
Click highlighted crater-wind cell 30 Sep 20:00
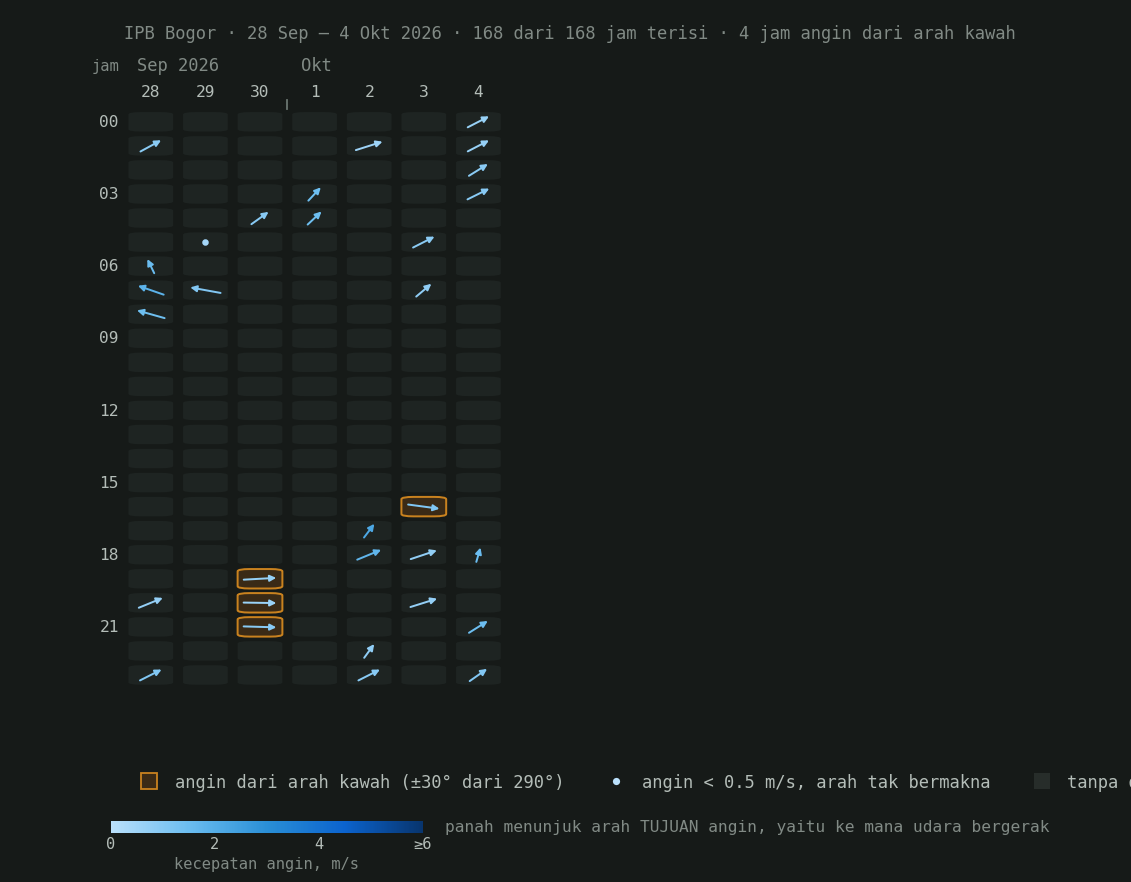260,603
